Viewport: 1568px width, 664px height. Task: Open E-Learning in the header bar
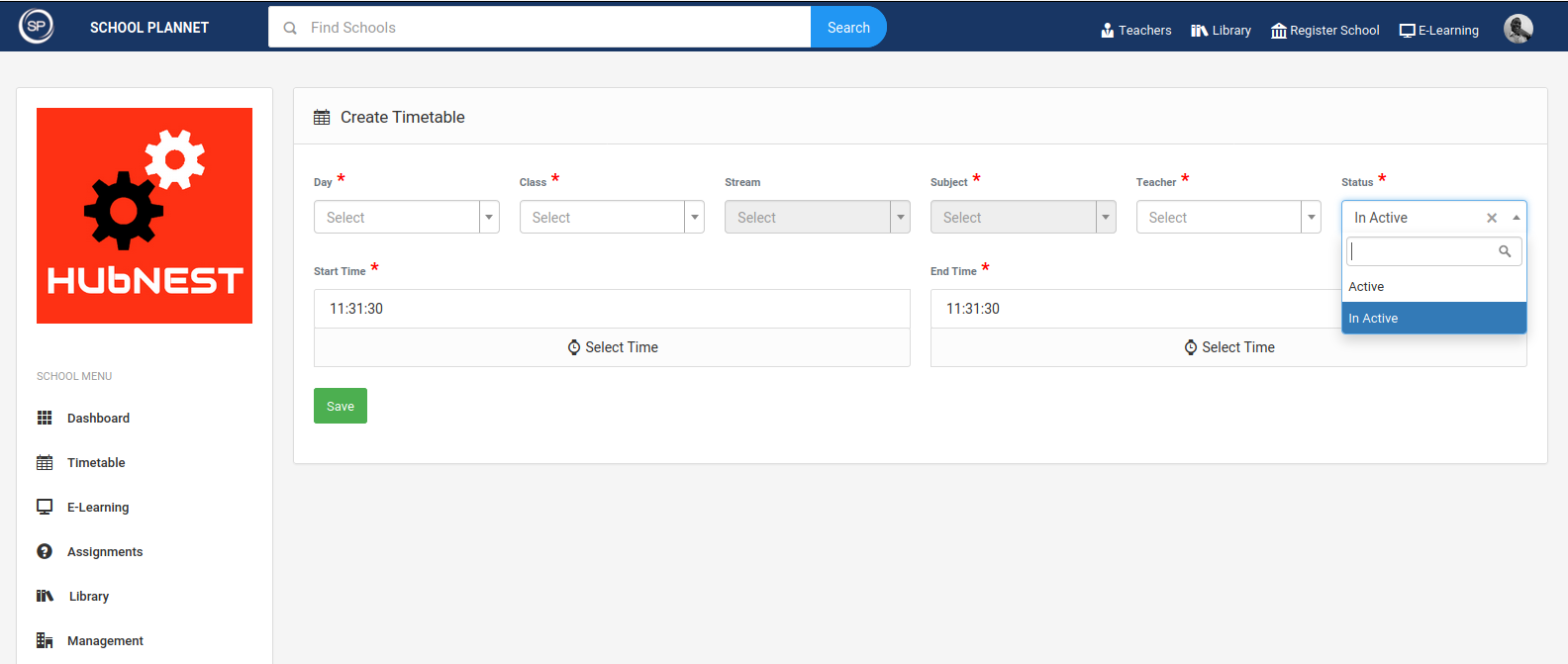pyautogui.click(x=1438, y=30)
